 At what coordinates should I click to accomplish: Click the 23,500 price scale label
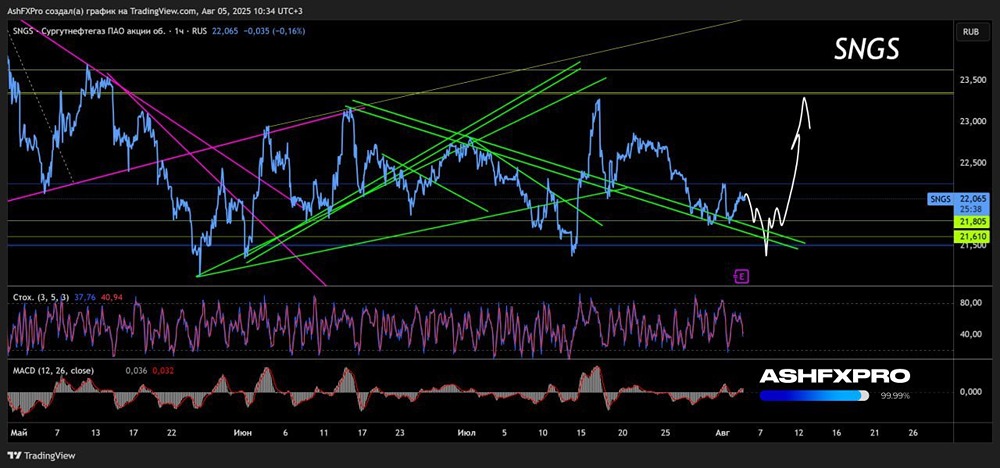(973, 80)
